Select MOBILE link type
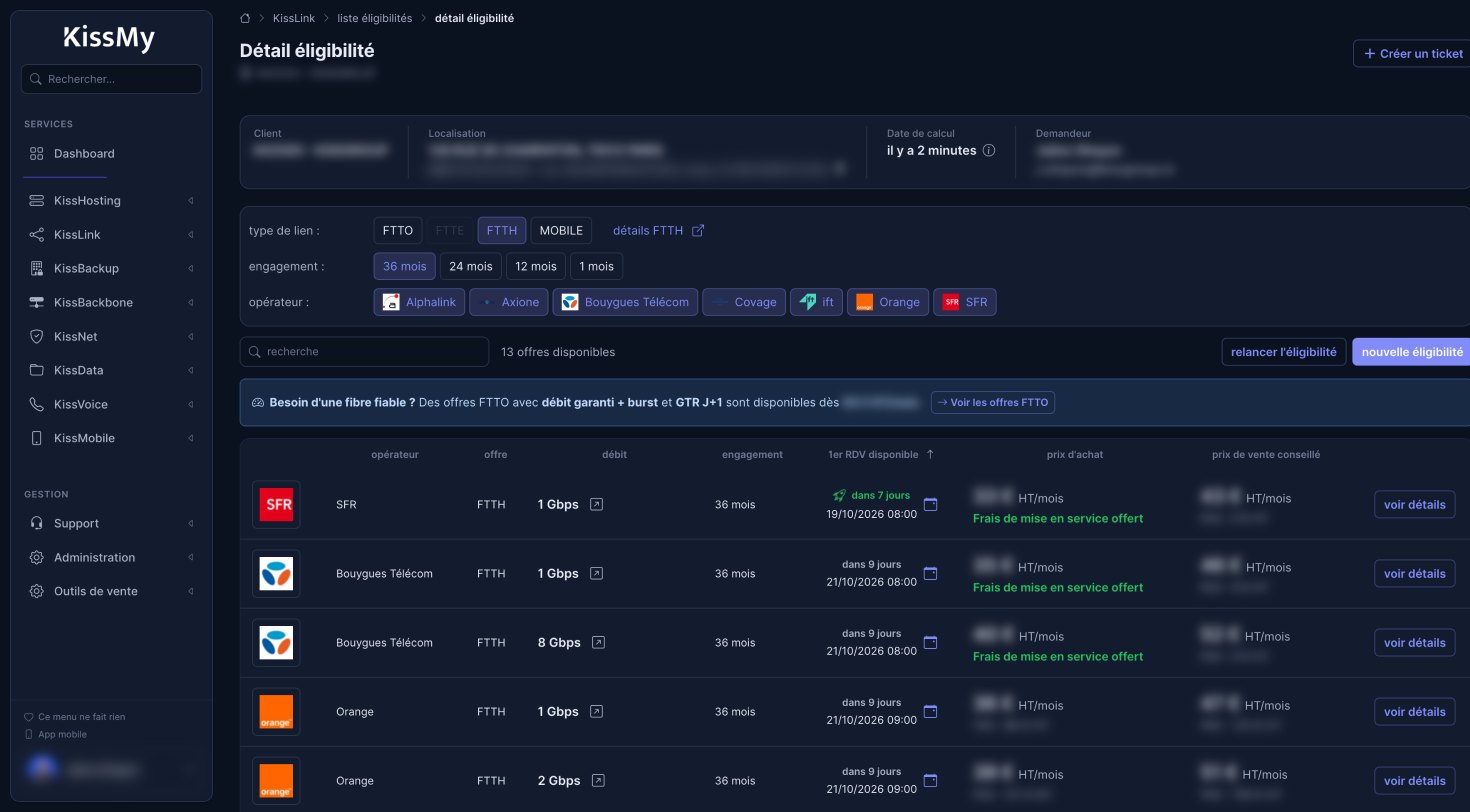 [x=561, y=231]
